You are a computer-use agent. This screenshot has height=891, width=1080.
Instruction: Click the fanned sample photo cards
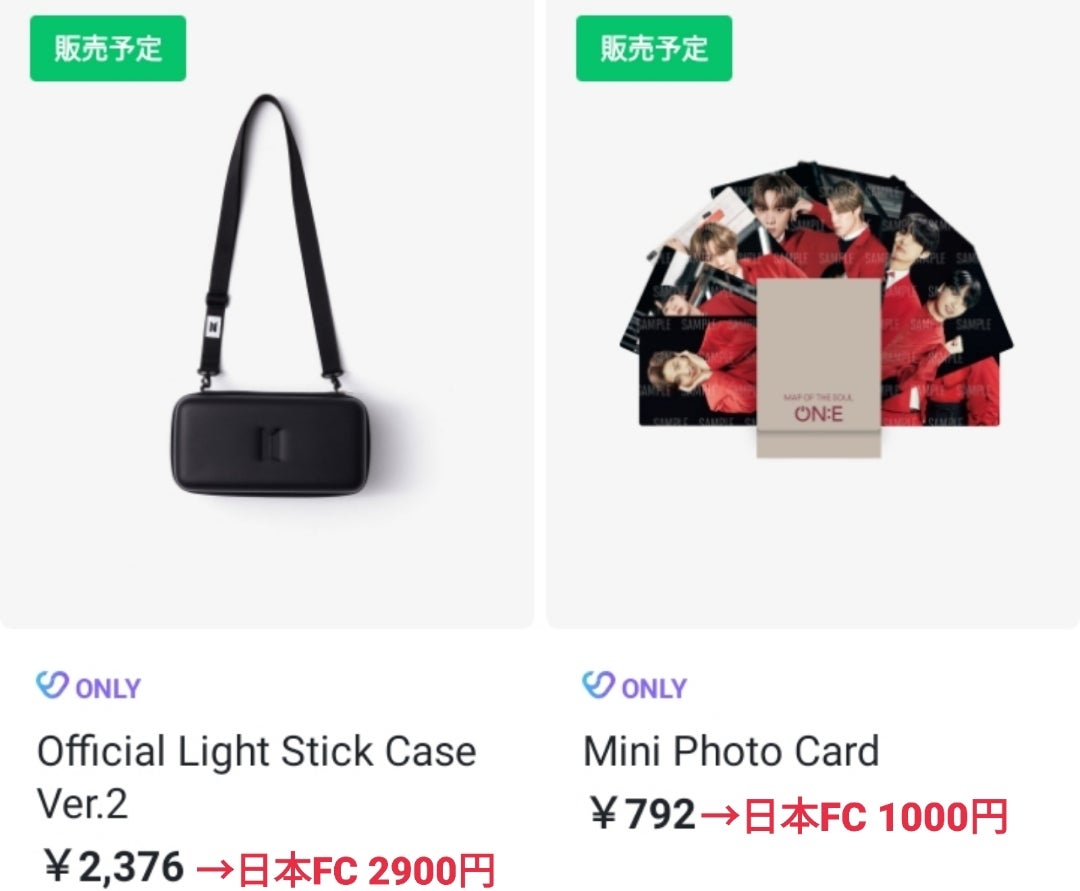(x=816, y=296)
